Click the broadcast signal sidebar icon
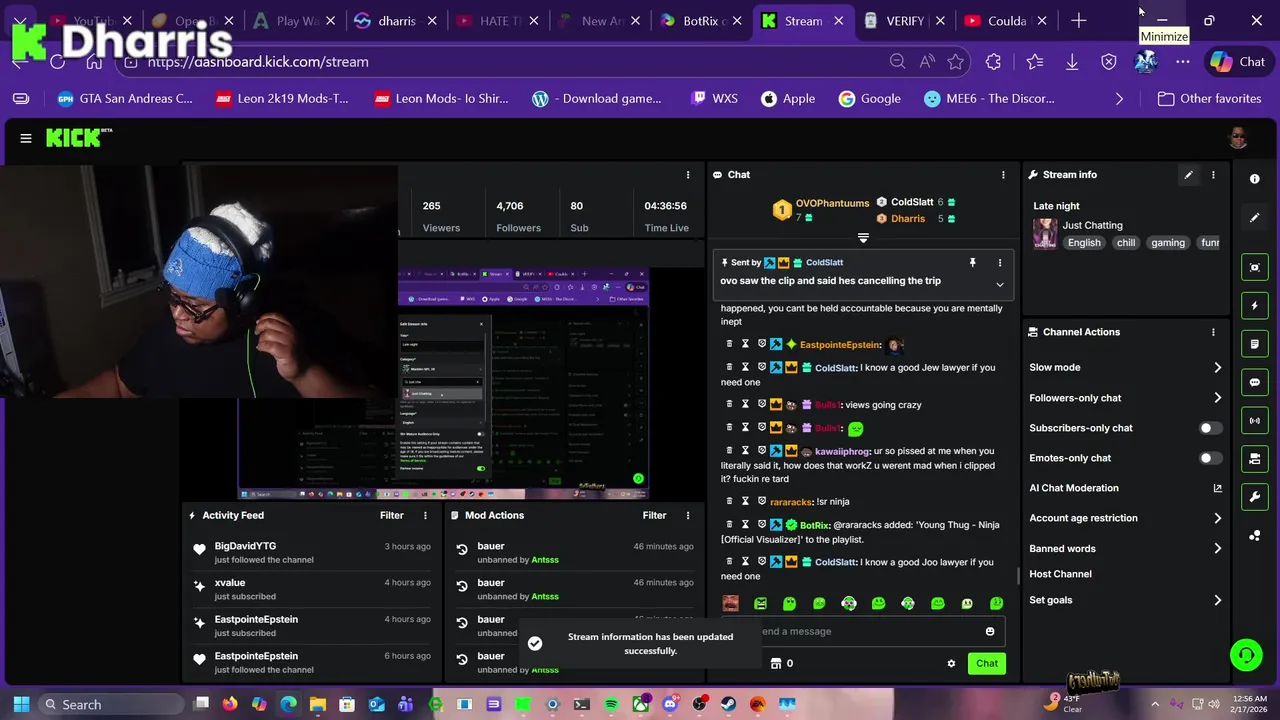Viewport: 1280px width, 720px height. (x=1255, y=421)
